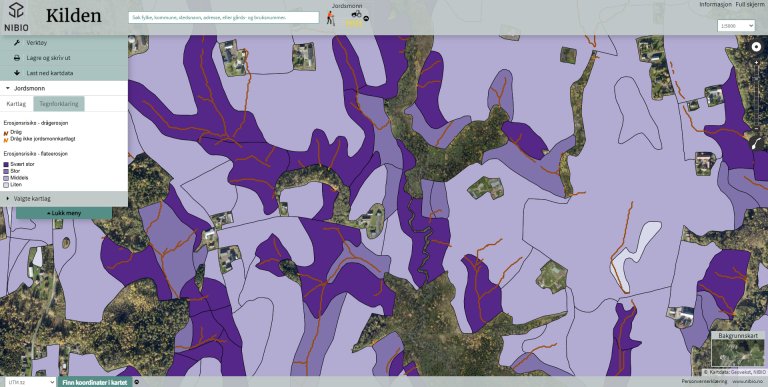The height and width of the screenshot is (387, 768).
Task: Switch to the Kartlag tab
Action: [x=16, y=104]
